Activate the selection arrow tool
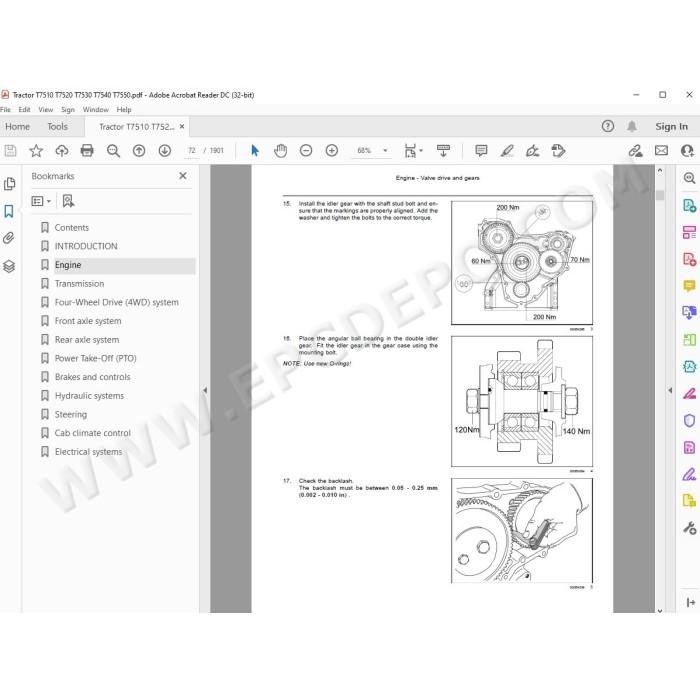 [x=255, y=151]
